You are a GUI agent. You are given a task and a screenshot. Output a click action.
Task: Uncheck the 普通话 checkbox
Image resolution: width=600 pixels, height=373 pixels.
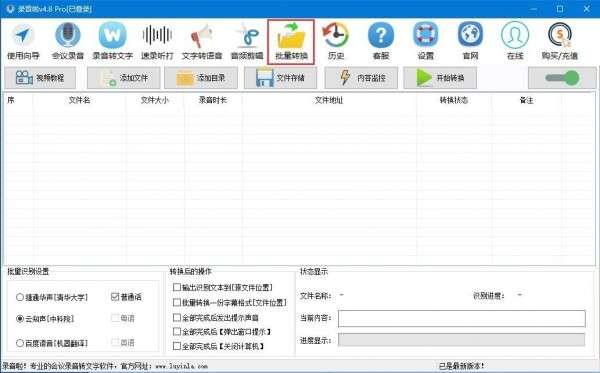pyautogui.click(x=115, y=297)
